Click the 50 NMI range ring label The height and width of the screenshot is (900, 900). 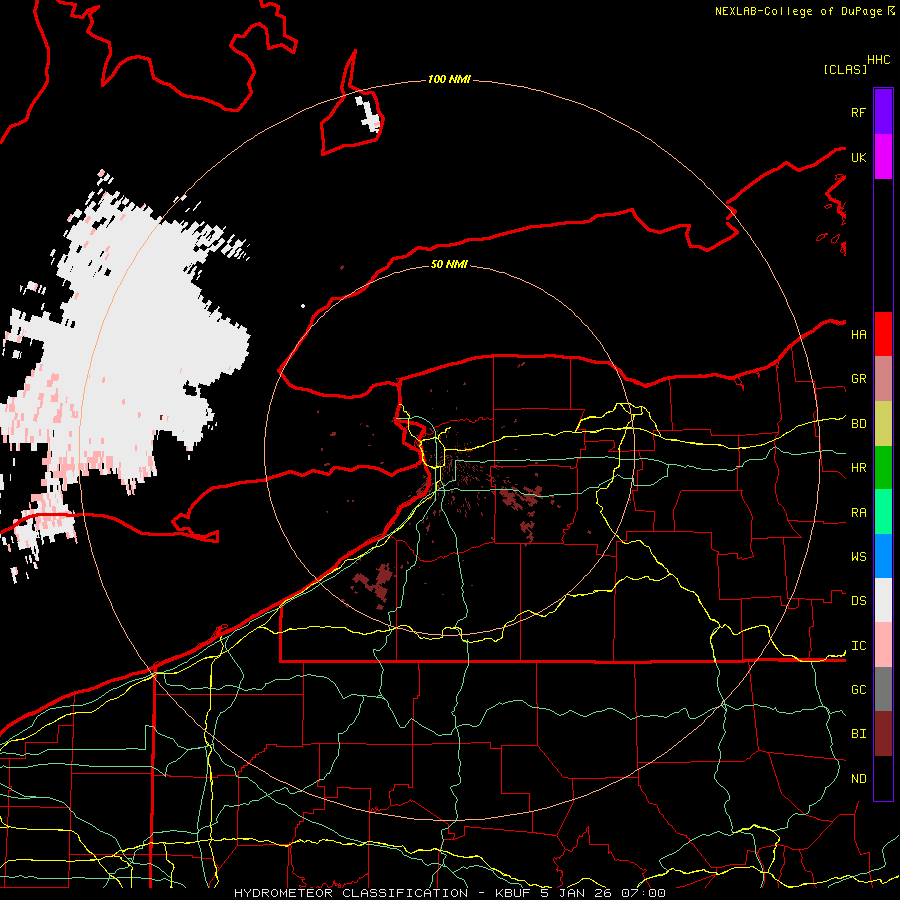click(x=449, y=264)
